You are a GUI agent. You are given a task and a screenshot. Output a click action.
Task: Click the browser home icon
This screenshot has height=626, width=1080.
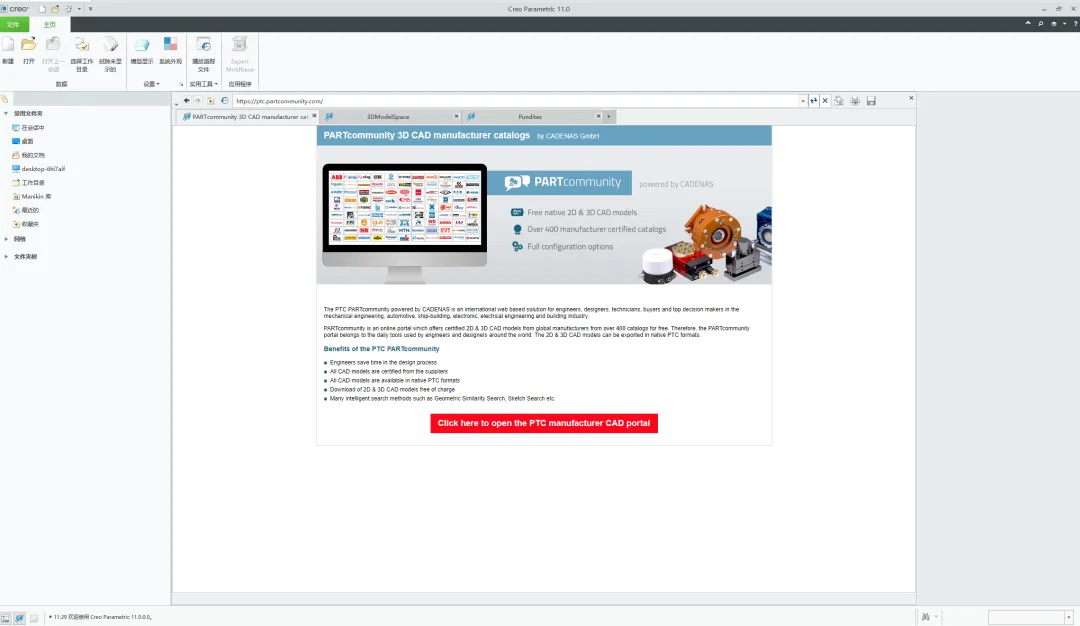[x=839, y=101]
